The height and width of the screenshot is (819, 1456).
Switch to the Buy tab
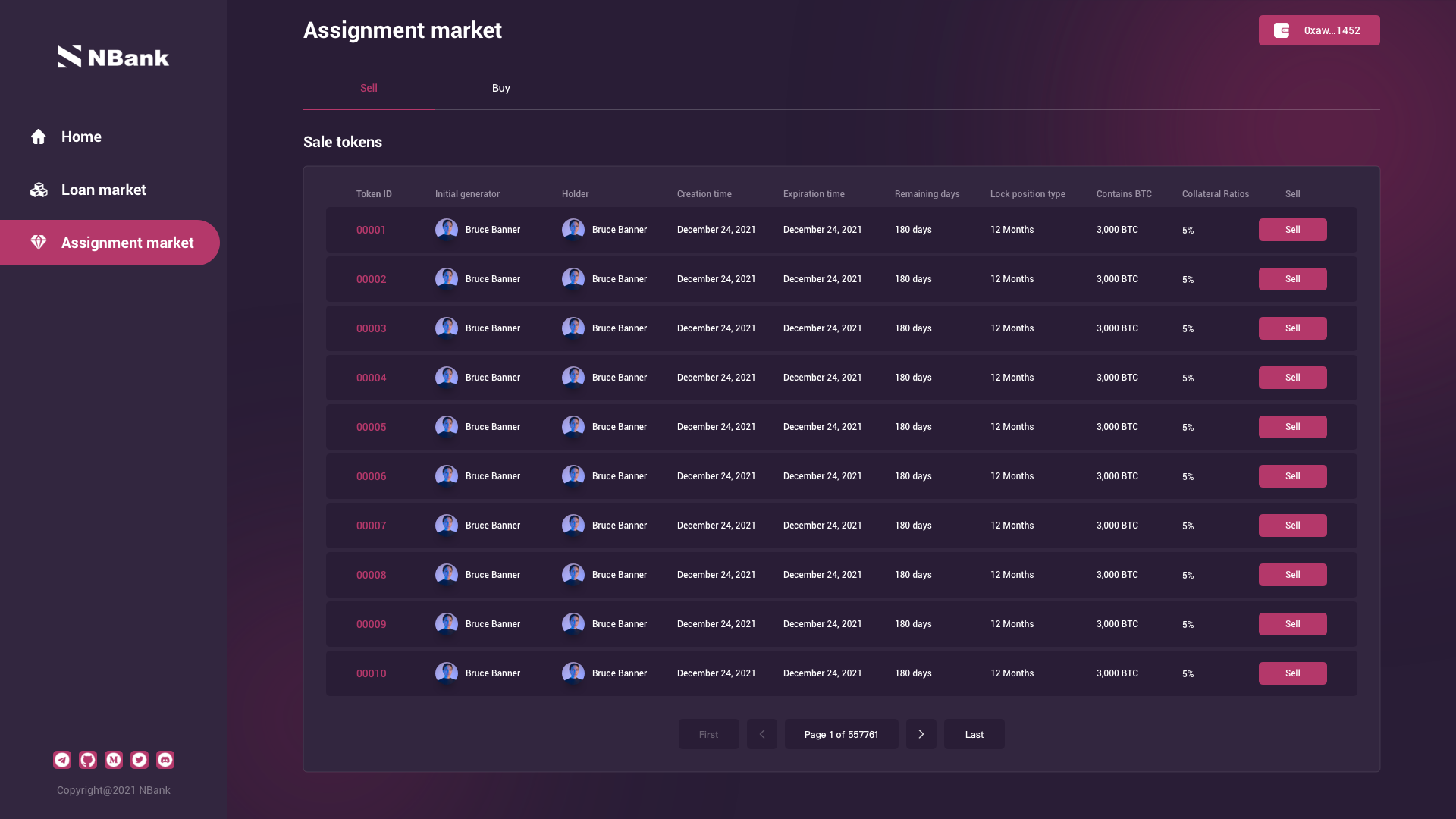(501, 88)
